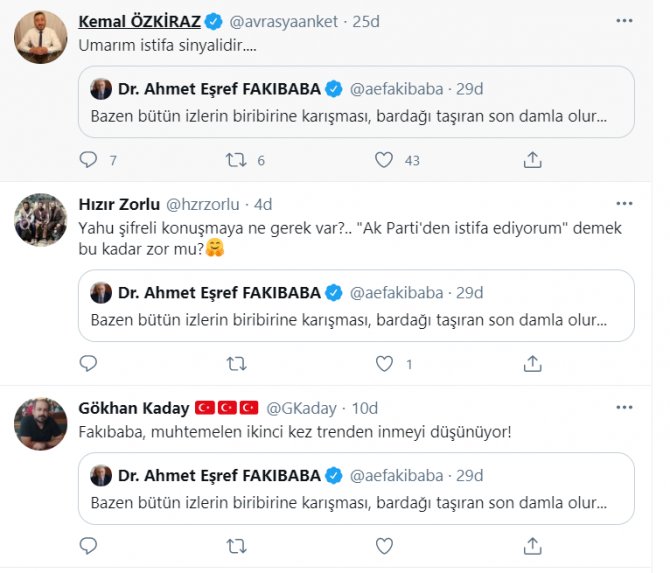Viewport: 670px width, 573px height.
Task: Open Kemal ÖZKİRAZ's profile name link
Action: point(141,21)
